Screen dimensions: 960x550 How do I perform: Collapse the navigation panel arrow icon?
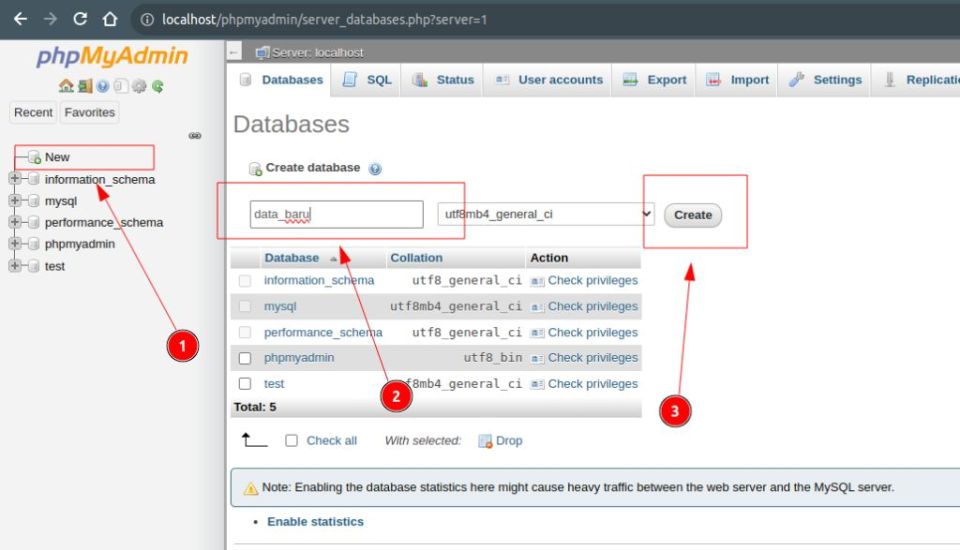click(x=233, y=52)
